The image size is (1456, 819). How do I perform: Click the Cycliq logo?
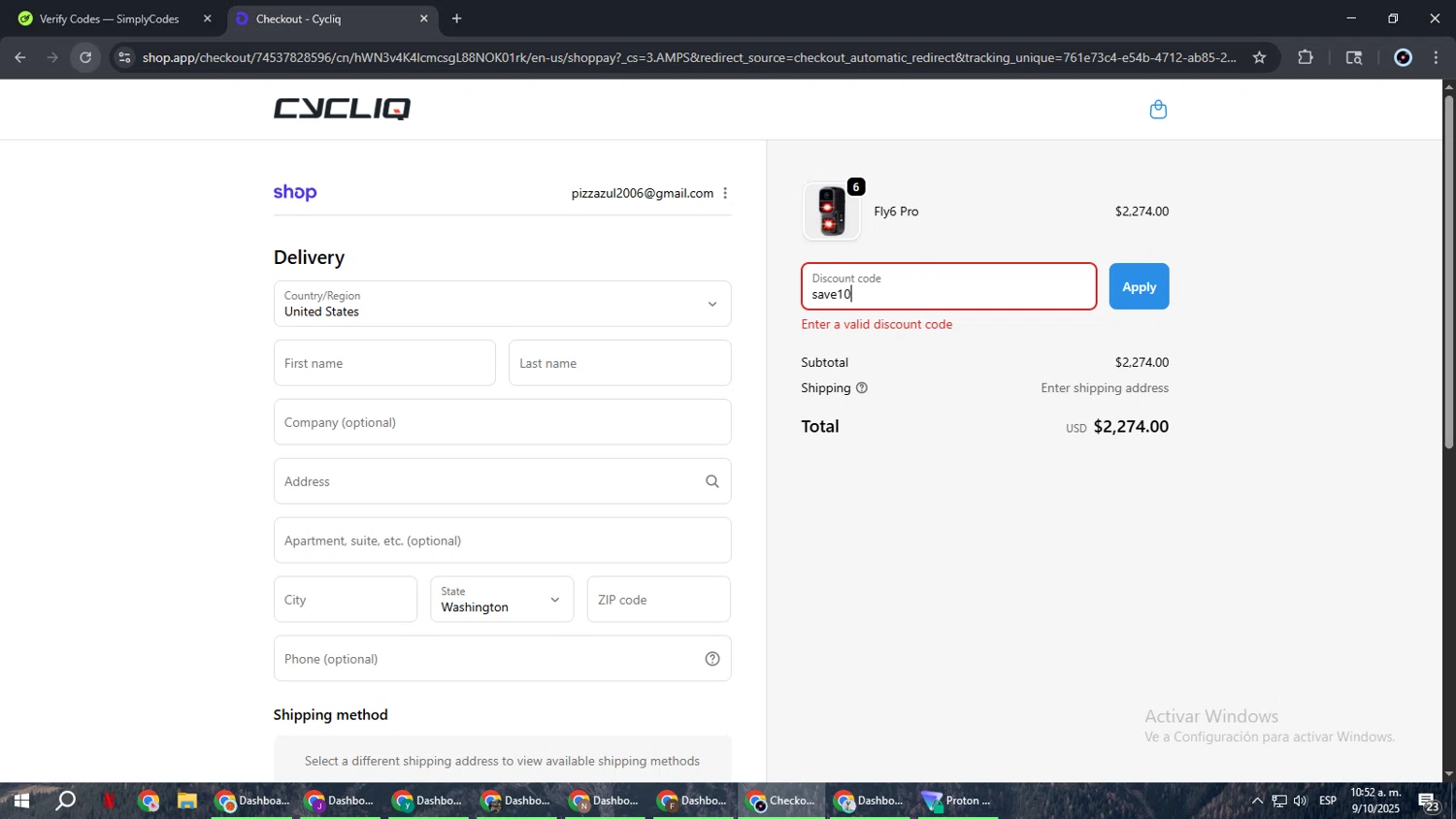click(x=342, y=109)
